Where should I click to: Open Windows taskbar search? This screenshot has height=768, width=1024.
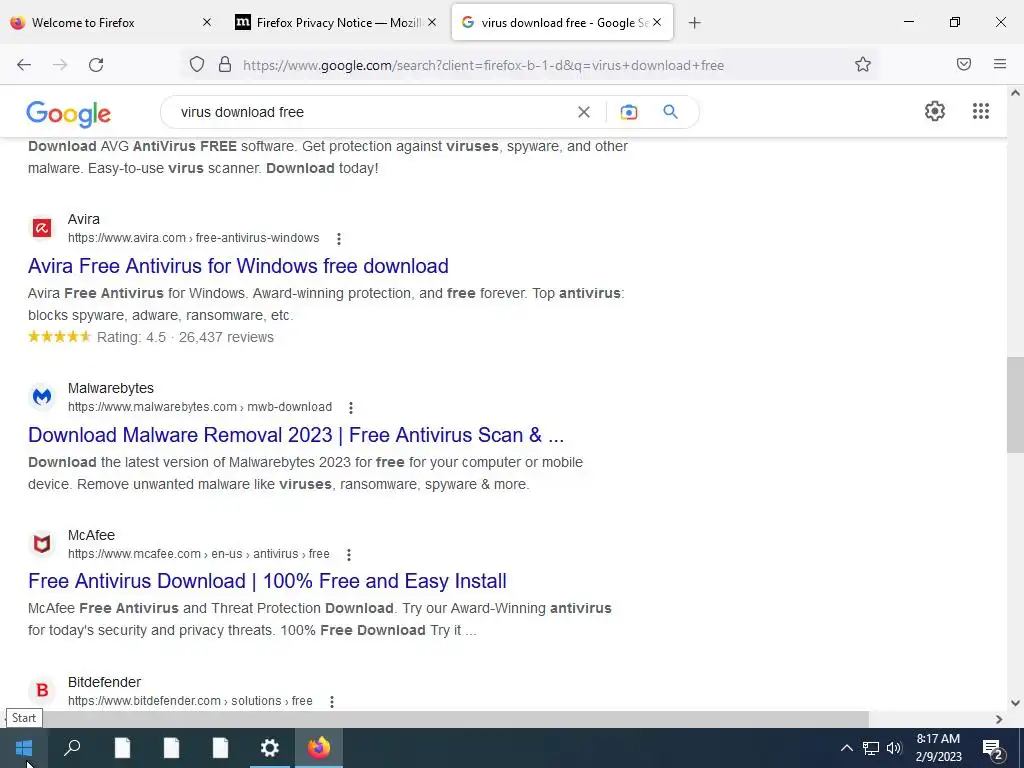pos(72,748)
